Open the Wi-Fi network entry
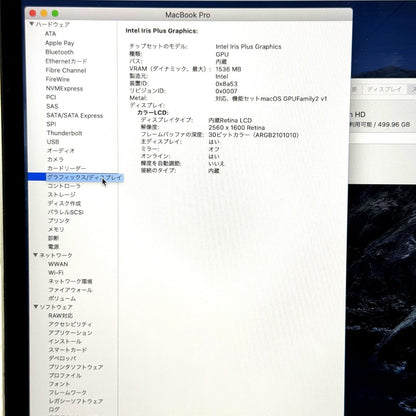This screenshot has height=416, width=416. pyautogui.click(x=56, y=273)
